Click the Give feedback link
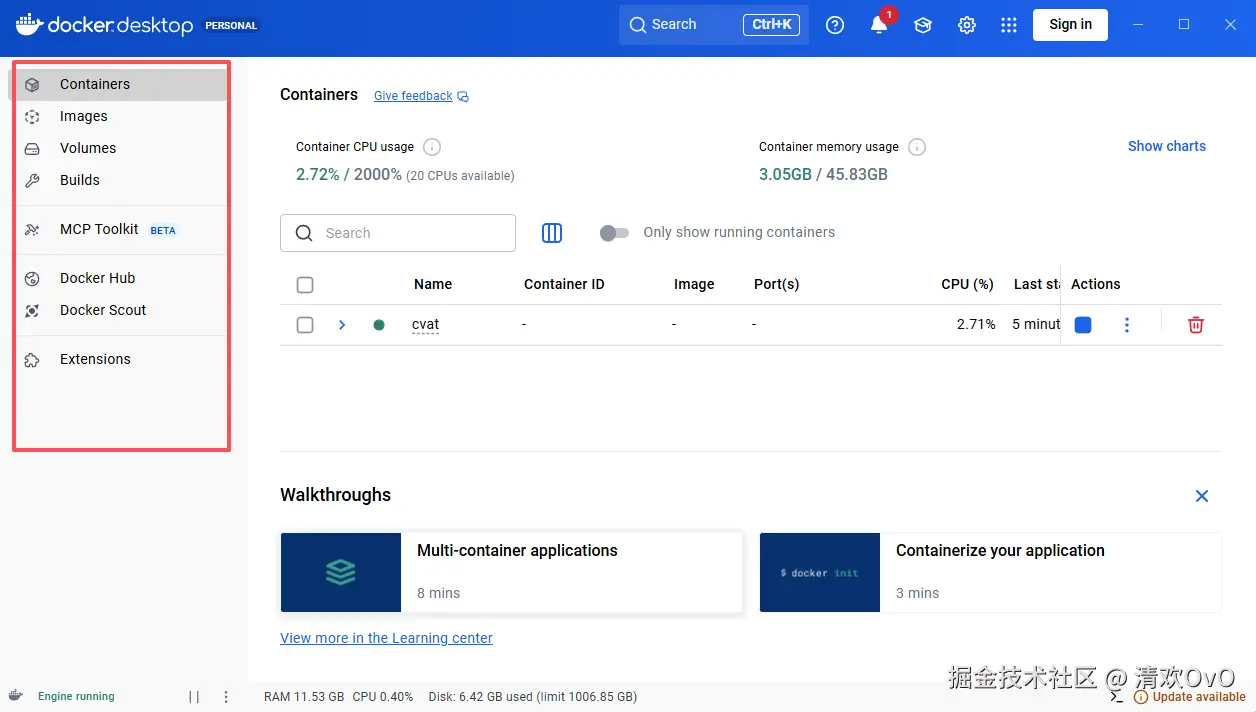 tap(413, 96)
